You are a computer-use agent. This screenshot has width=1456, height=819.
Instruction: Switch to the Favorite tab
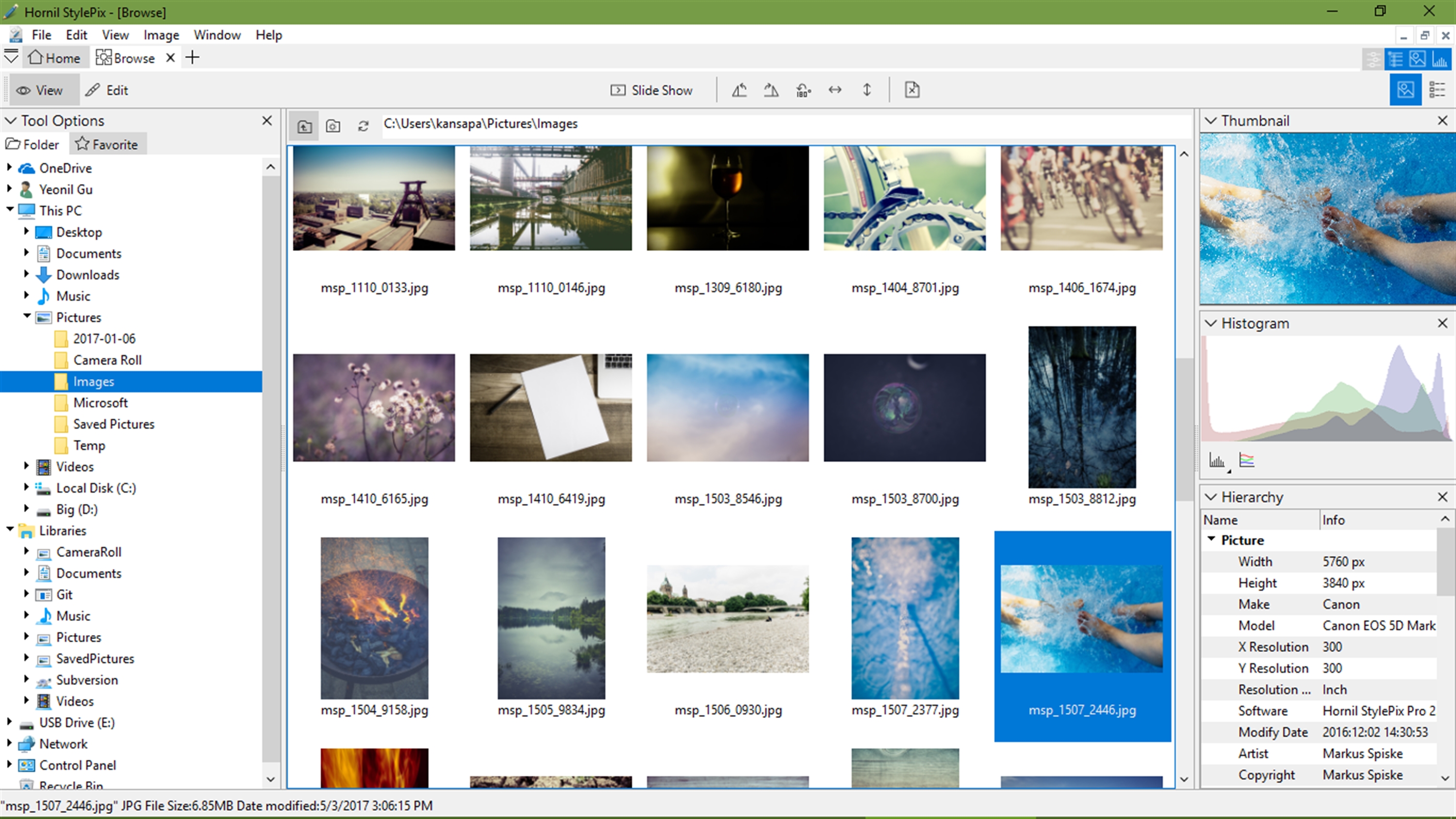pyautogui.click(x=107, y=144)
